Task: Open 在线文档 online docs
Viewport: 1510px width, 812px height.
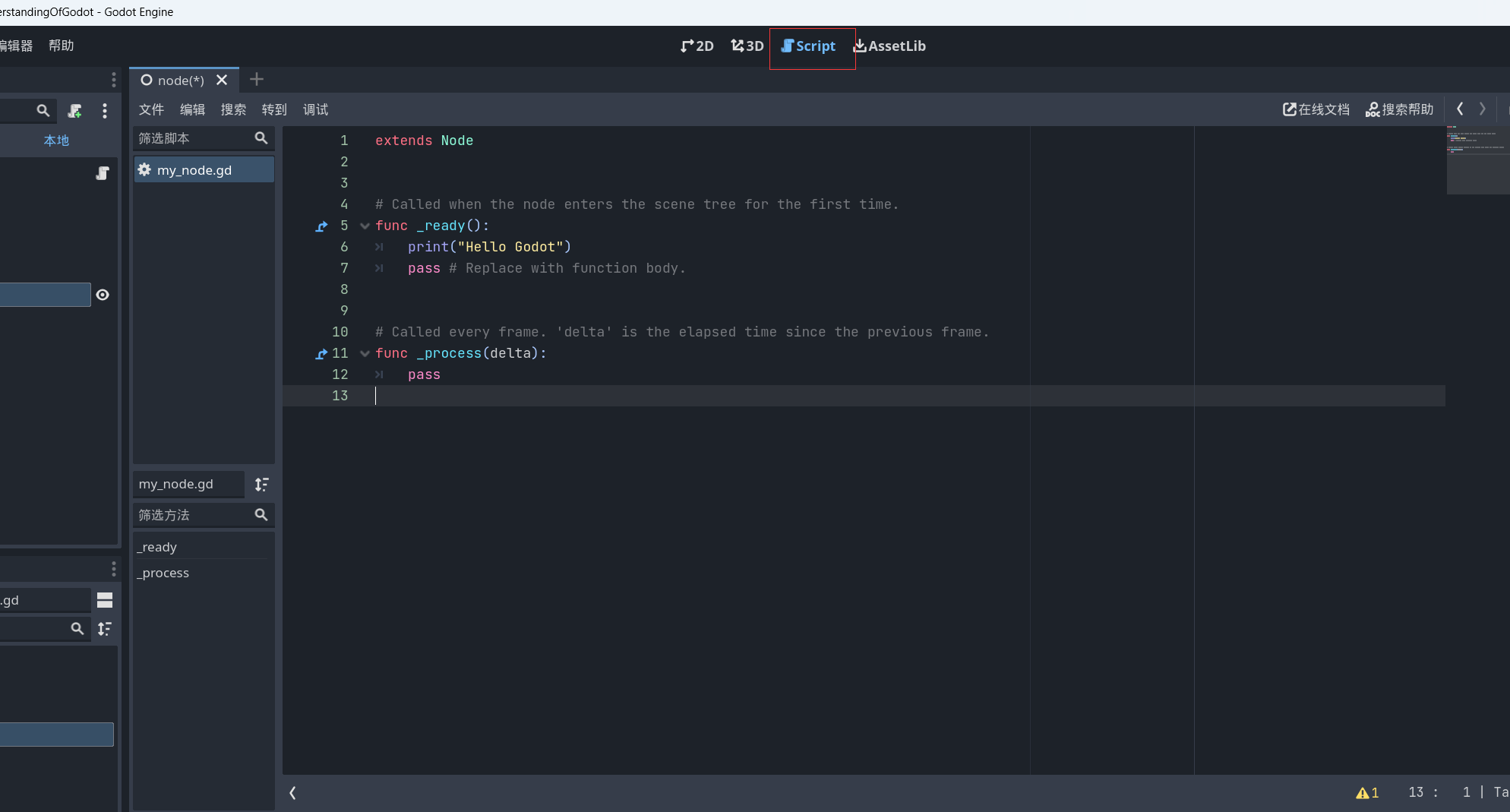Action: pyautogui.click(x=1316, y=109)
